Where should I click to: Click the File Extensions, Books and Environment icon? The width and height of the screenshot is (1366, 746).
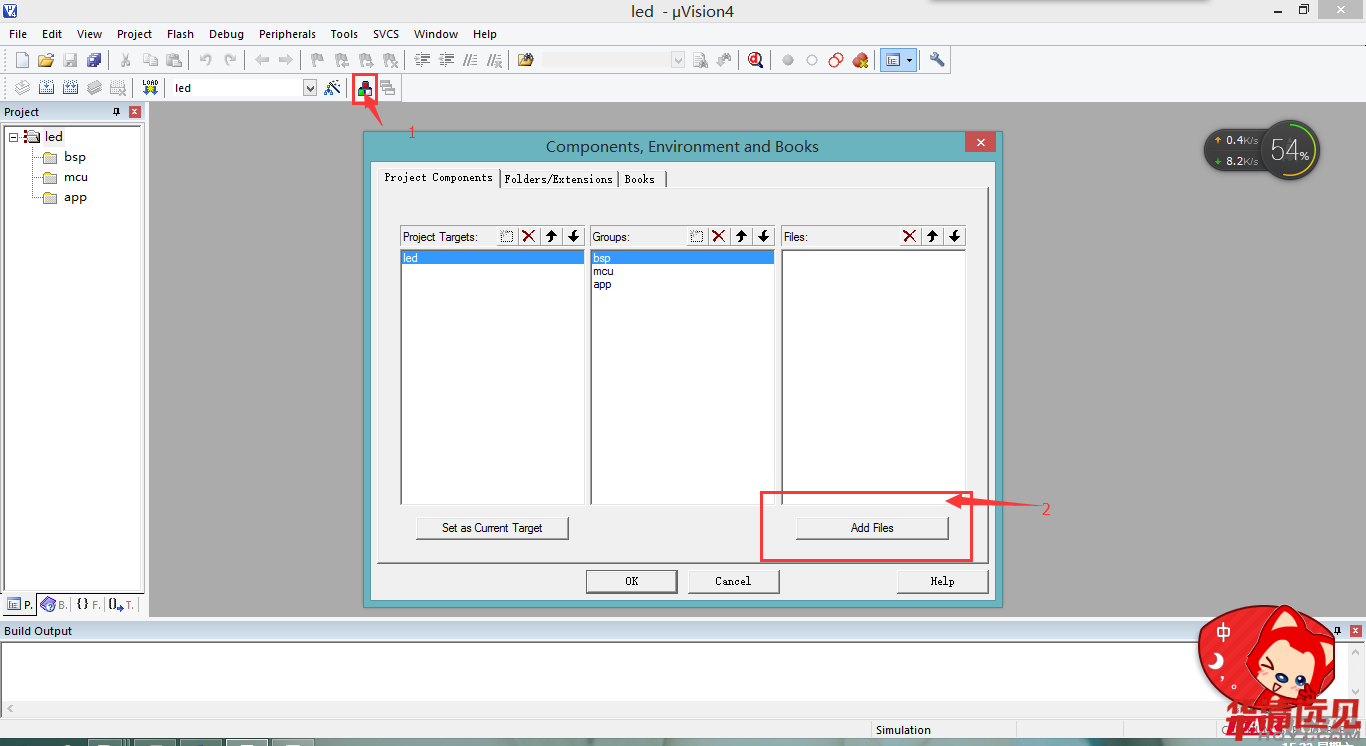pos(365,88)
